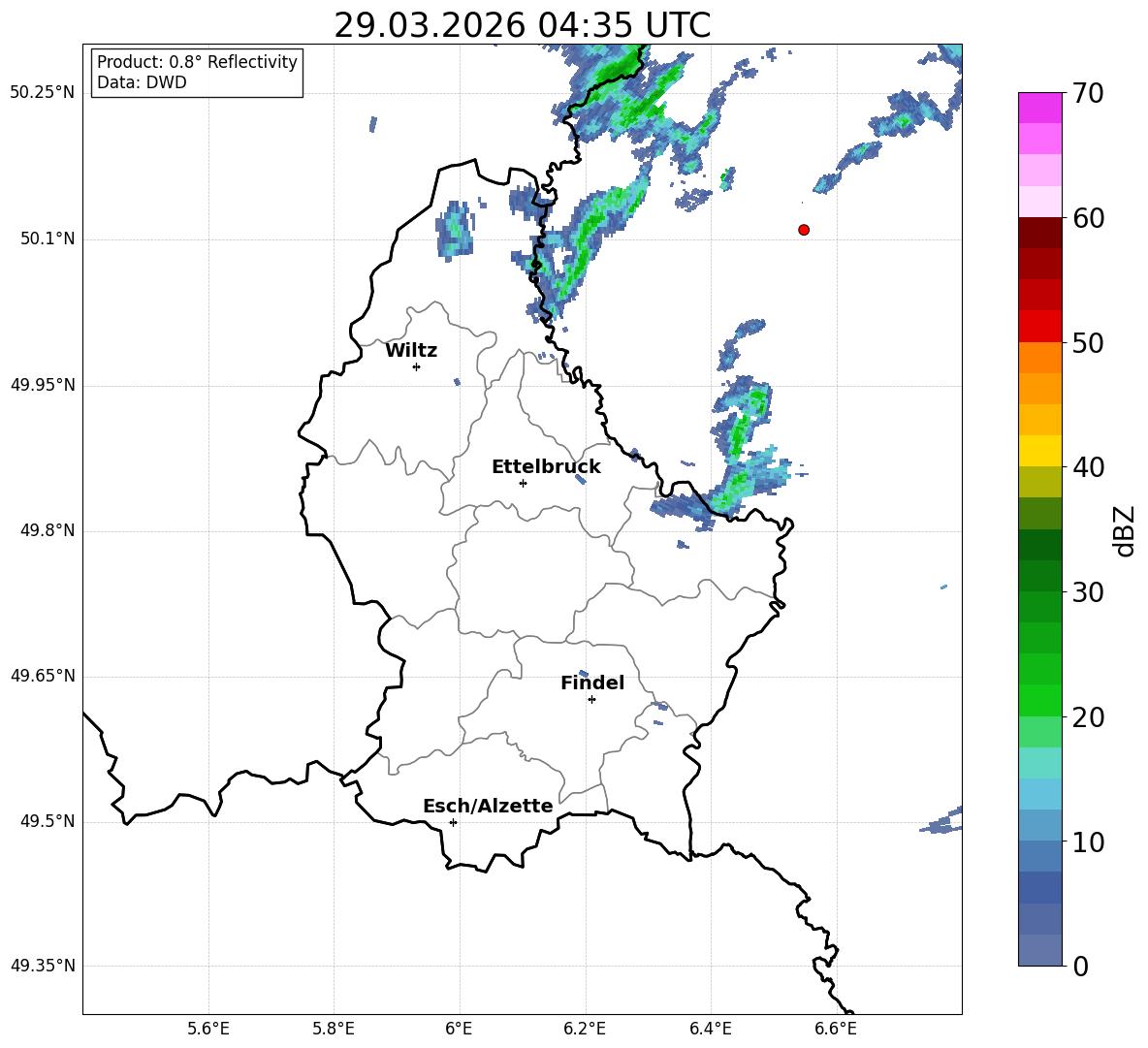Click the red dot radar site marker

point(804,230)
